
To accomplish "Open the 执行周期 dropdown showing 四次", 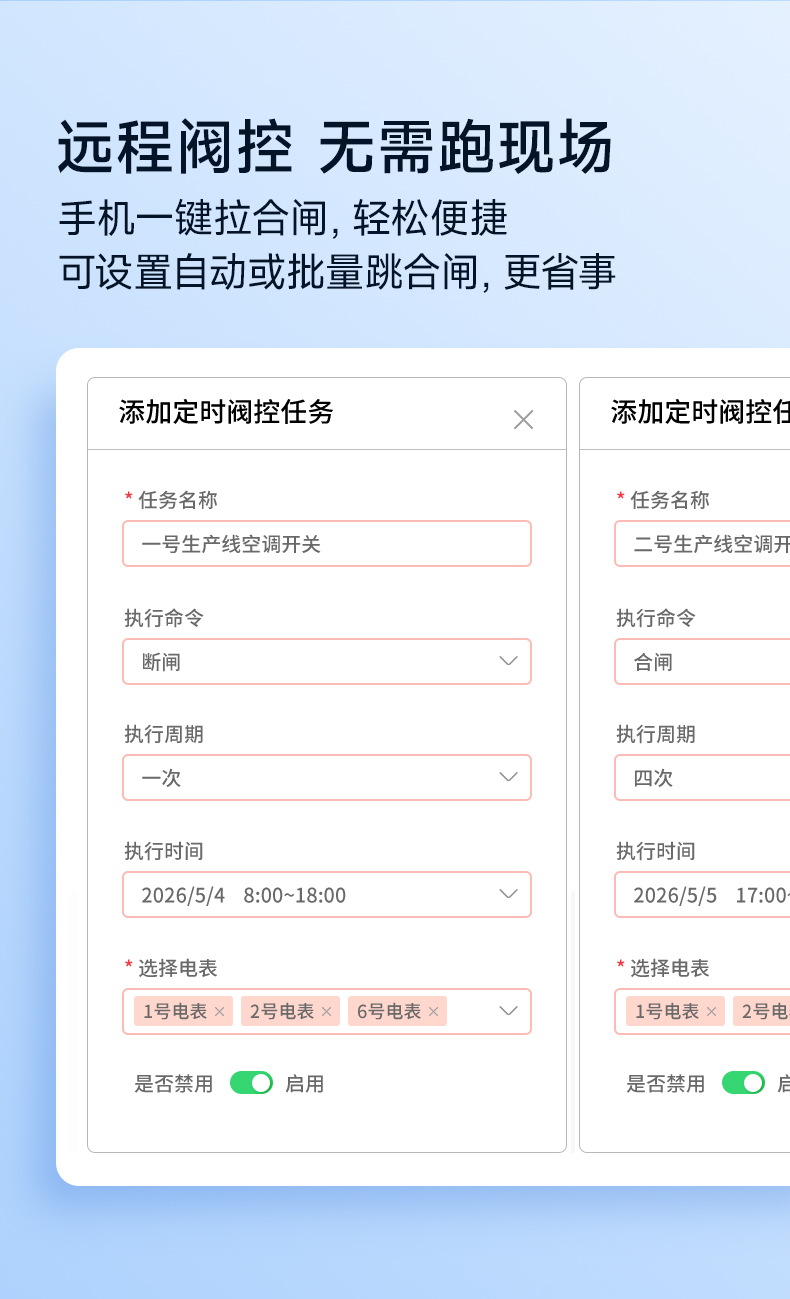I will click(x=702, y=778).
